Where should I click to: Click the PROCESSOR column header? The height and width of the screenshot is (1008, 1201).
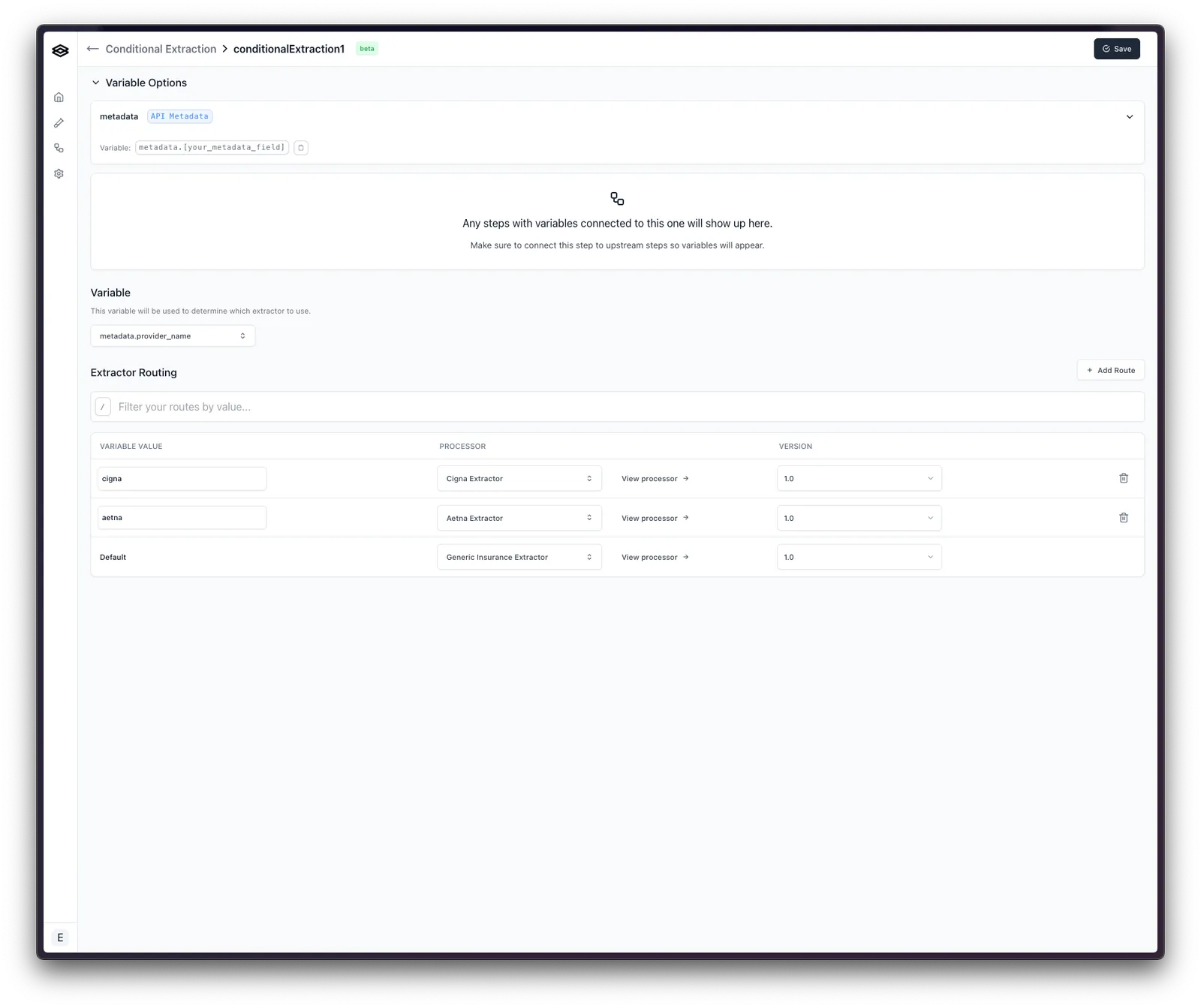click(462, 447)
